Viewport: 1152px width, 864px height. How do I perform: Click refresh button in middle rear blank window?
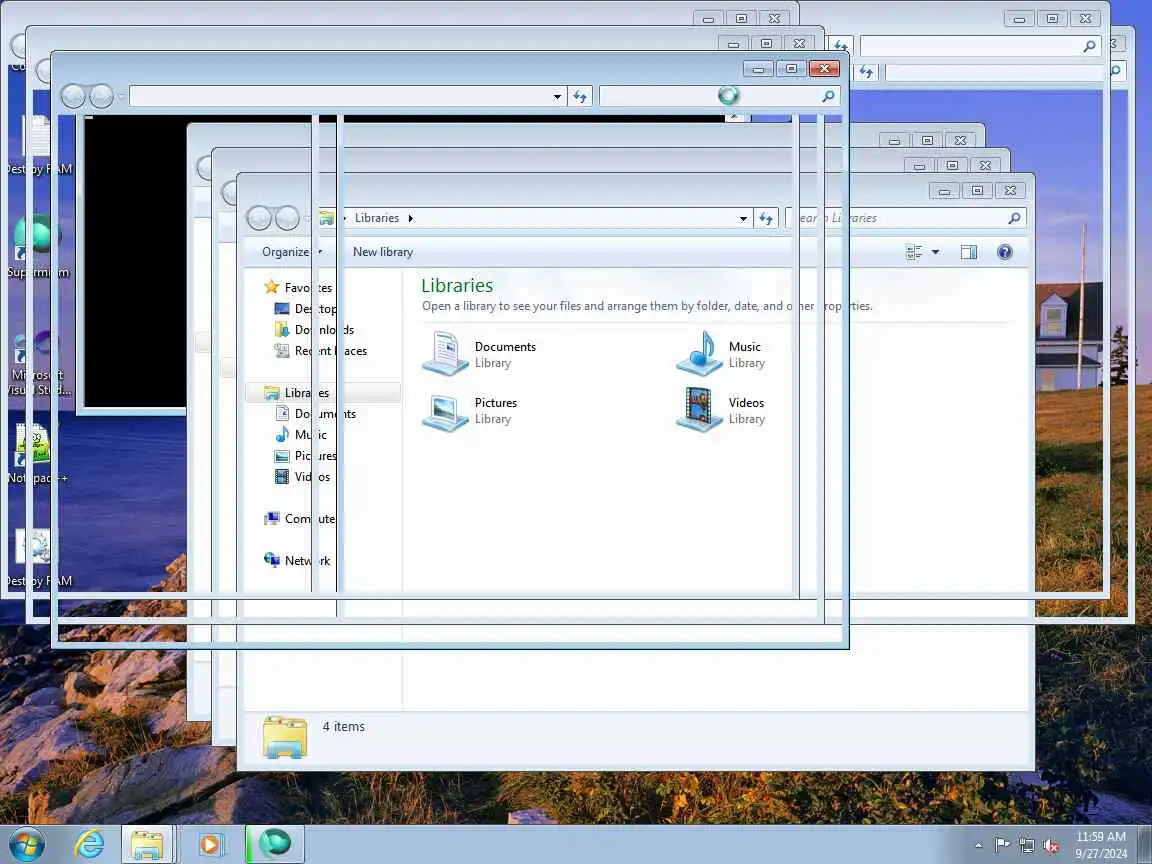(x=866, y=72)
